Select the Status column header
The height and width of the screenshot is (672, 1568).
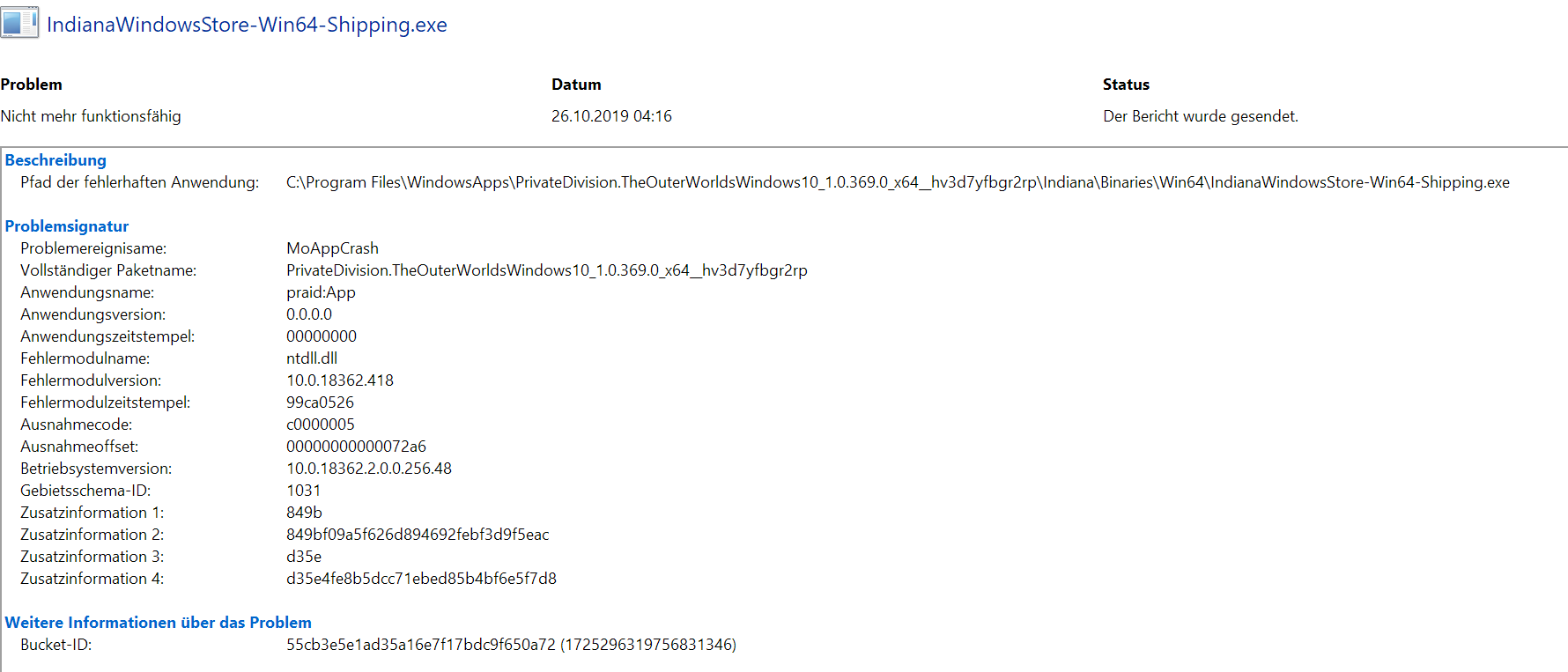point(1126,85)
